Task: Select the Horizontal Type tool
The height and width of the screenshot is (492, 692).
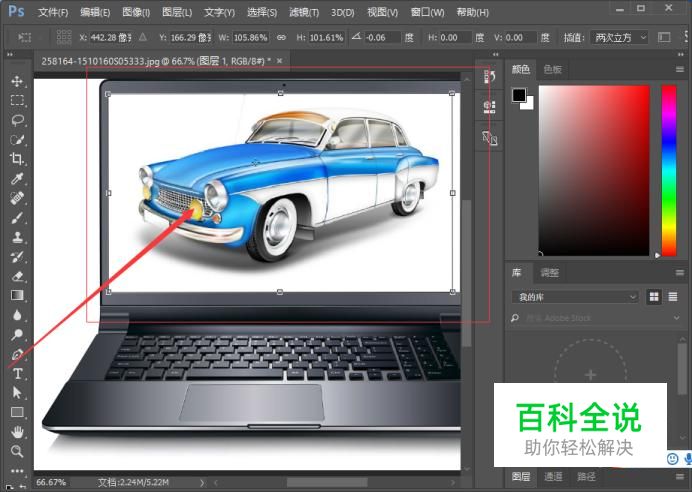Action: (x=17, y=374)
